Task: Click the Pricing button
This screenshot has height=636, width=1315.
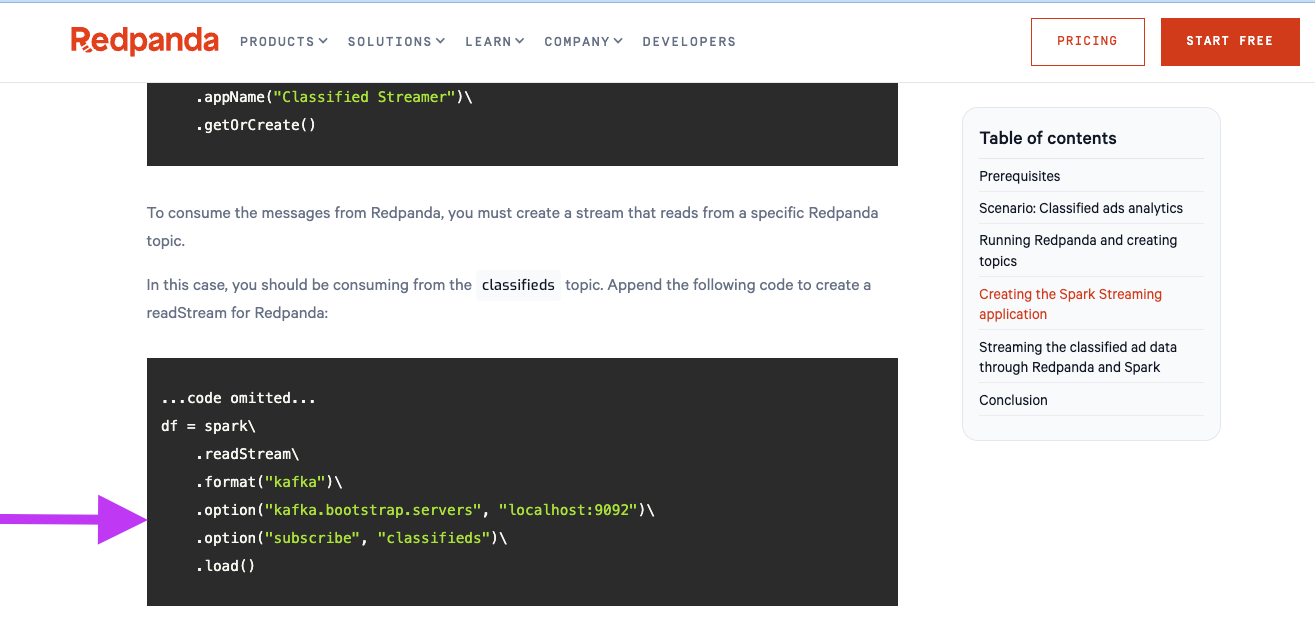Action: coord(1087,41)
